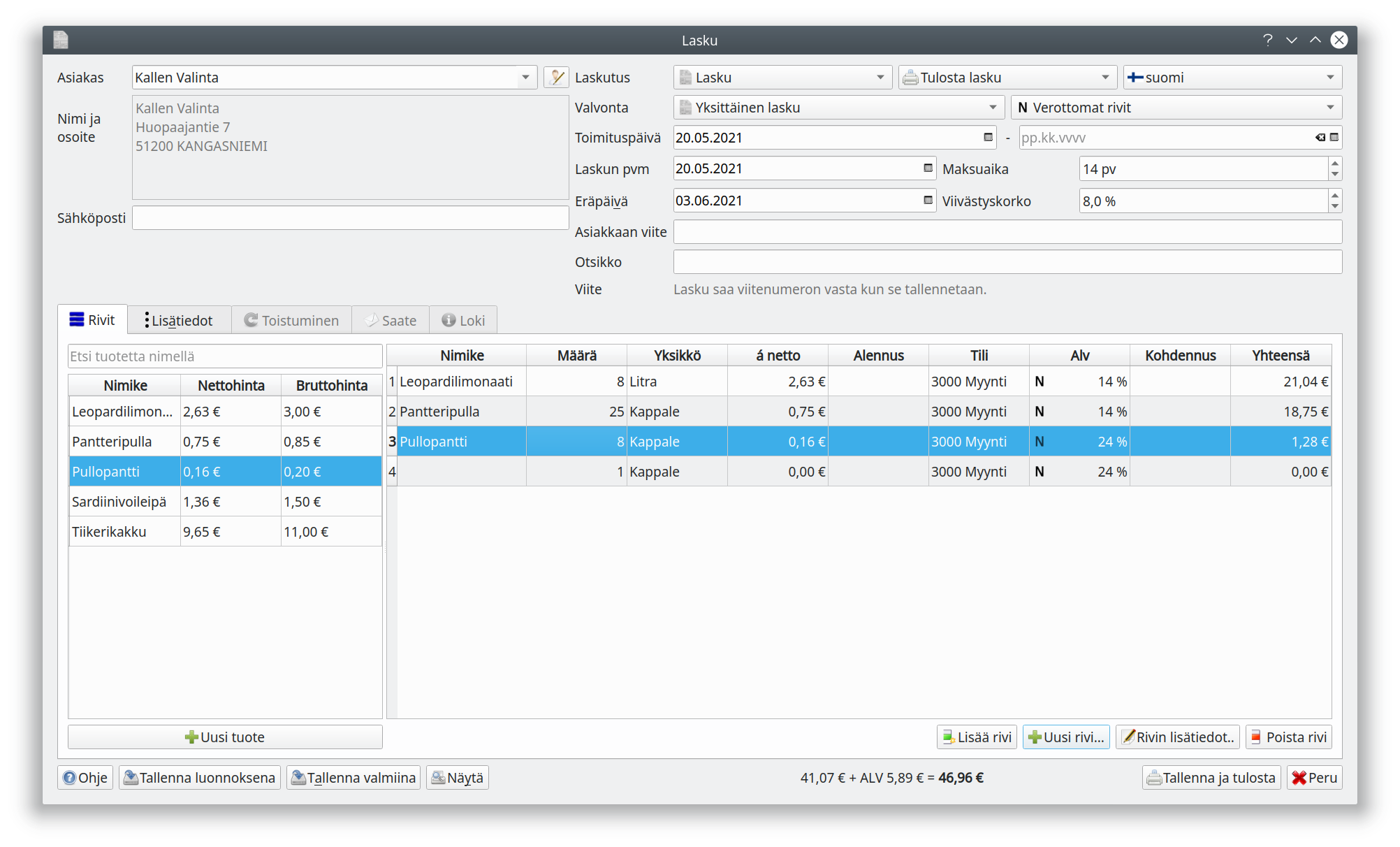Clear the delivery end date field
This screenshot has width=1400, height=847.
[1320, 138]
